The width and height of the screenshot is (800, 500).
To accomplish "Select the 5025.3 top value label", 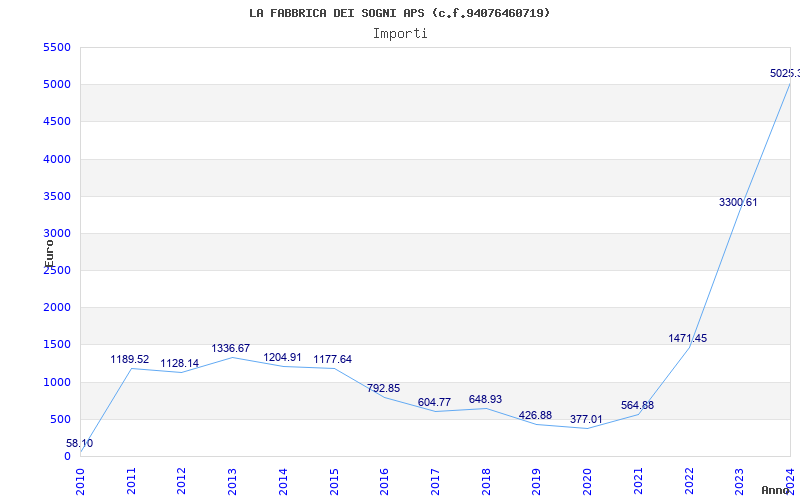I will tap(785, 73).
